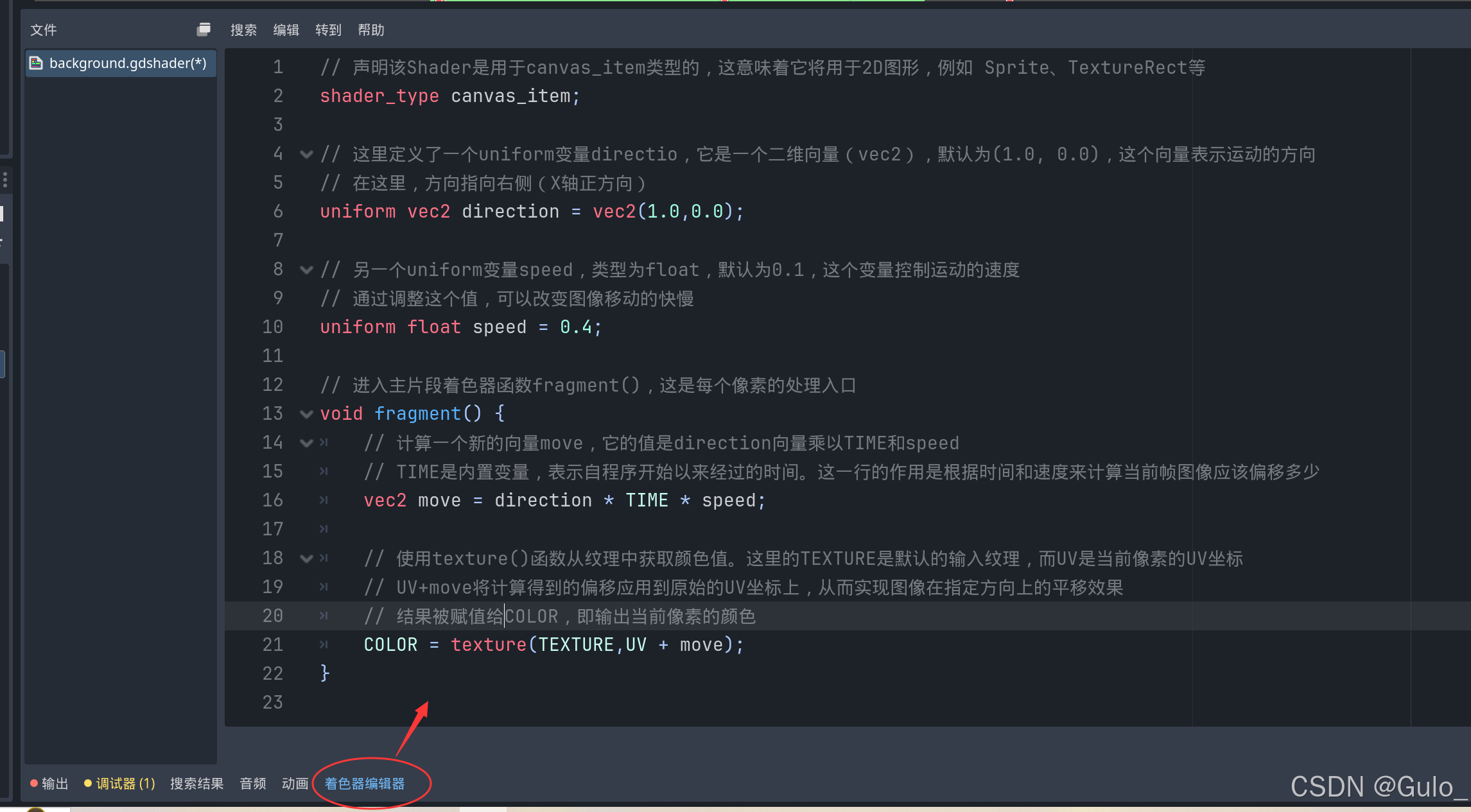Open the 文件 menu

tap(42, 29)
